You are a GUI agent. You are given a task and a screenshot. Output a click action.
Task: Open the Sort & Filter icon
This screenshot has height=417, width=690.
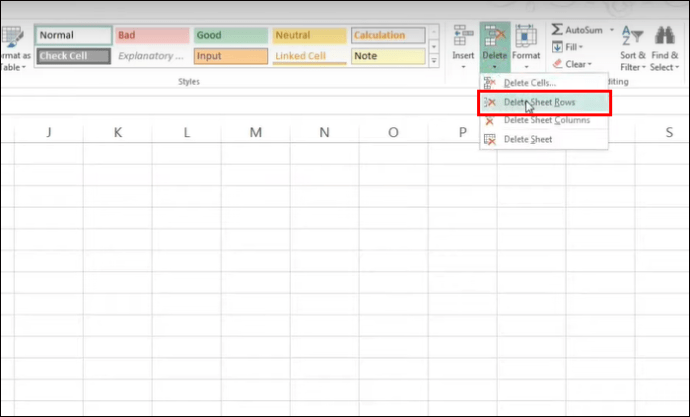pyautogui.click(x=632, y=36)
